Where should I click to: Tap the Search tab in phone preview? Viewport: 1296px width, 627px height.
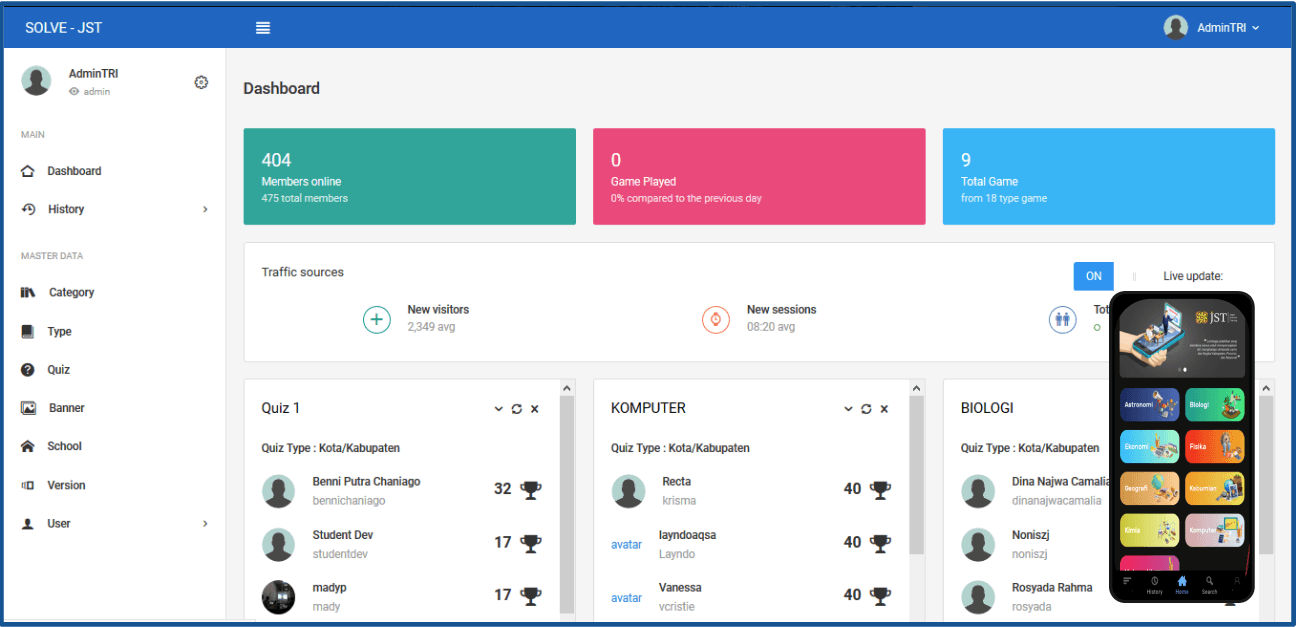[1209, 585]
